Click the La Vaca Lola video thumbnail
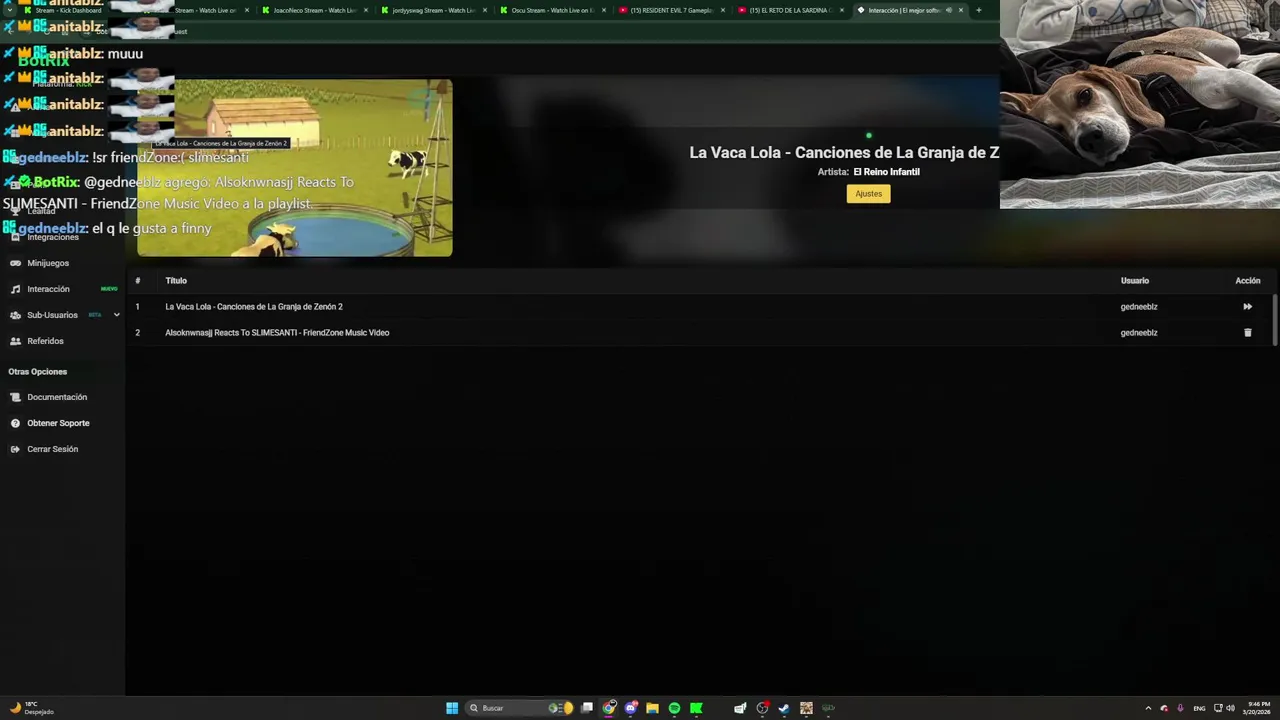 [x=294, y=168]
